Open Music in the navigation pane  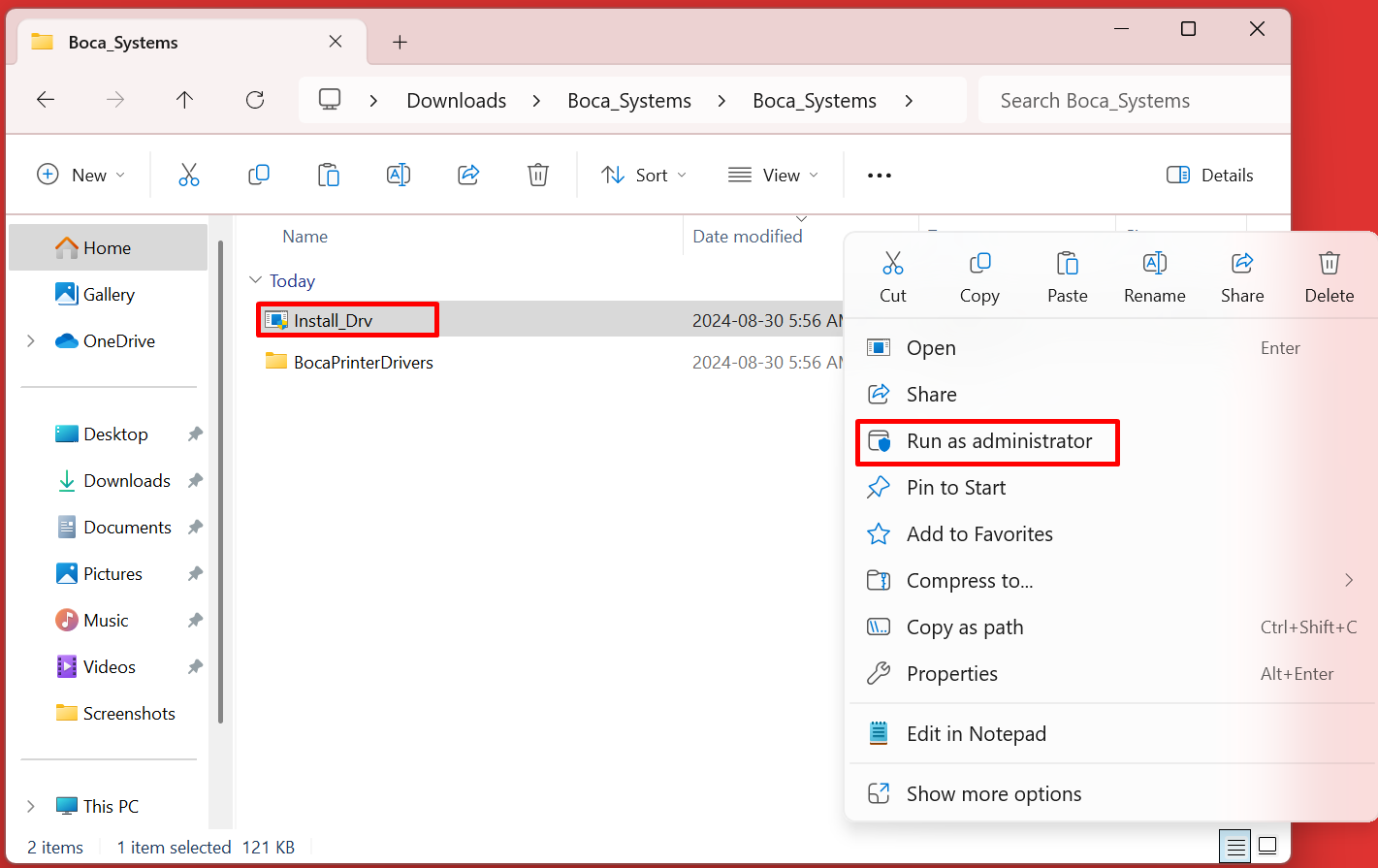pos(108,621)
